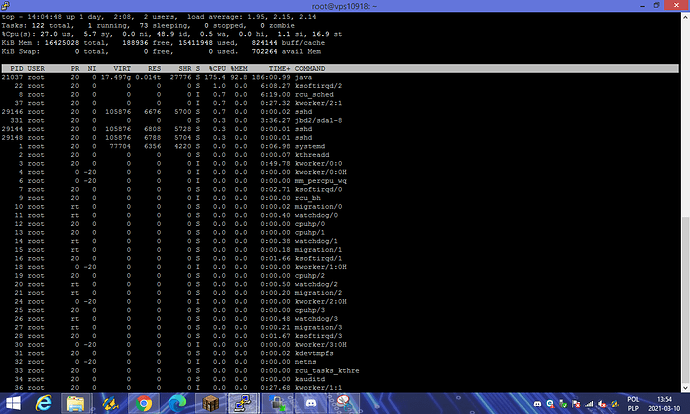This screenshot has height=414, width=690.
Task: Click the Discord icon in system tray
Action: 537,402
